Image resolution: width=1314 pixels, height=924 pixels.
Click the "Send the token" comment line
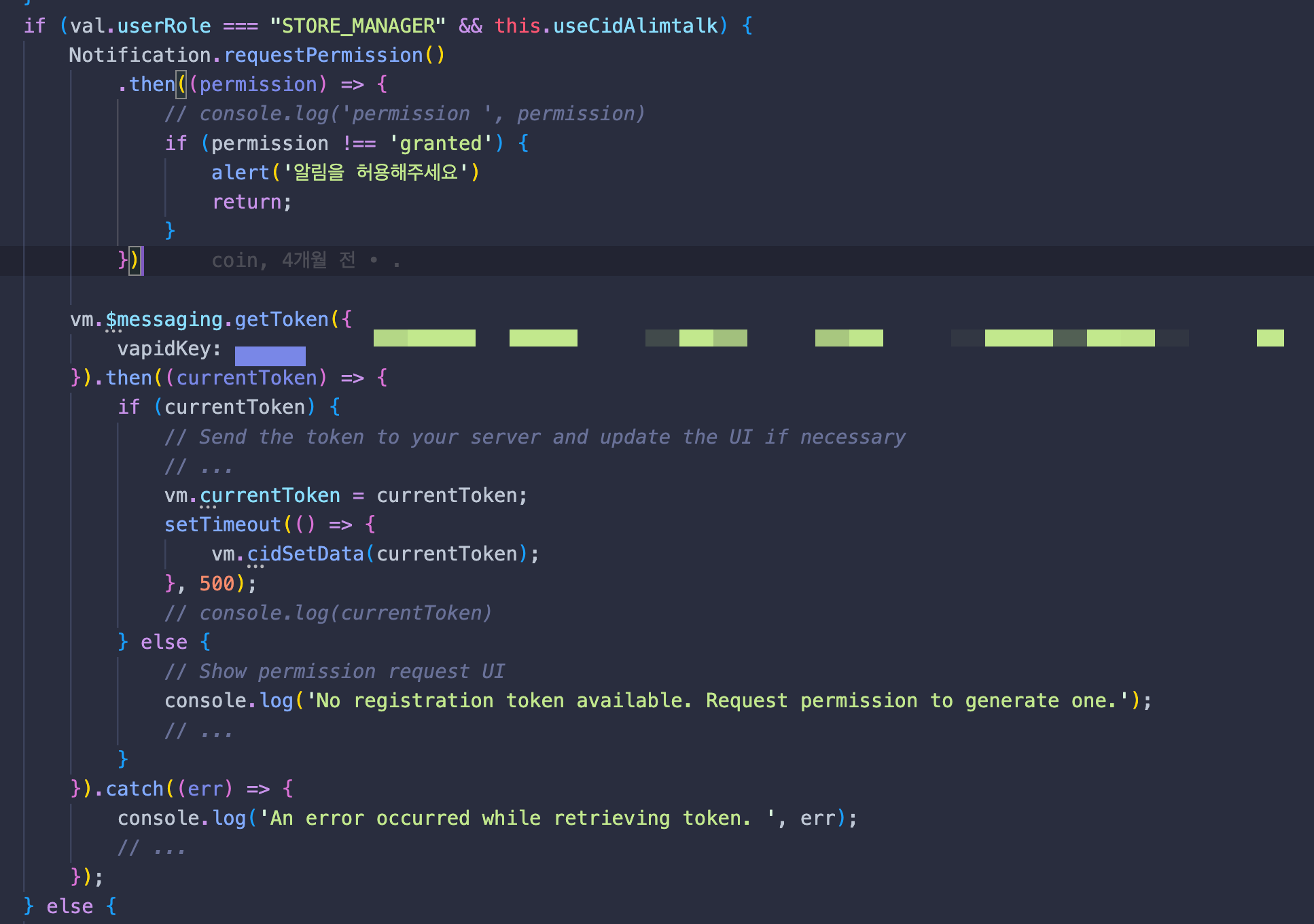(x=535, y=437)
